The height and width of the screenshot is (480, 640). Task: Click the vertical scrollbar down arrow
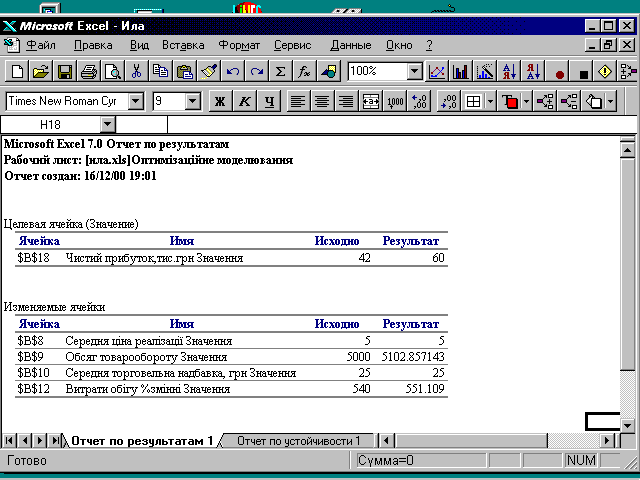(x=628, y=426)
